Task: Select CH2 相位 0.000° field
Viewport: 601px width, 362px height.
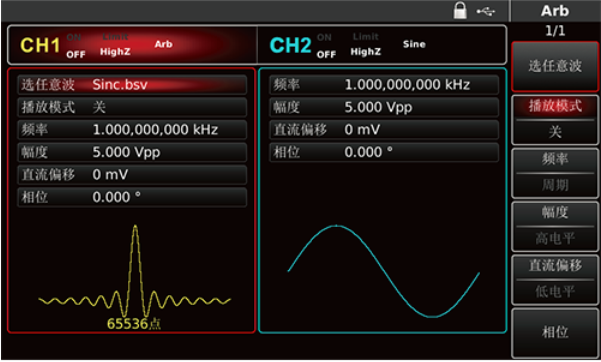Action: click(x=384, y=153)
